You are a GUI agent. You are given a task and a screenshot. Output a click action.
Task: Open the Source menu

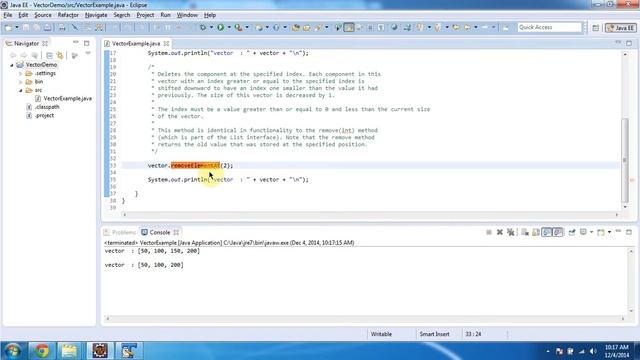click(x=43, y=15)
